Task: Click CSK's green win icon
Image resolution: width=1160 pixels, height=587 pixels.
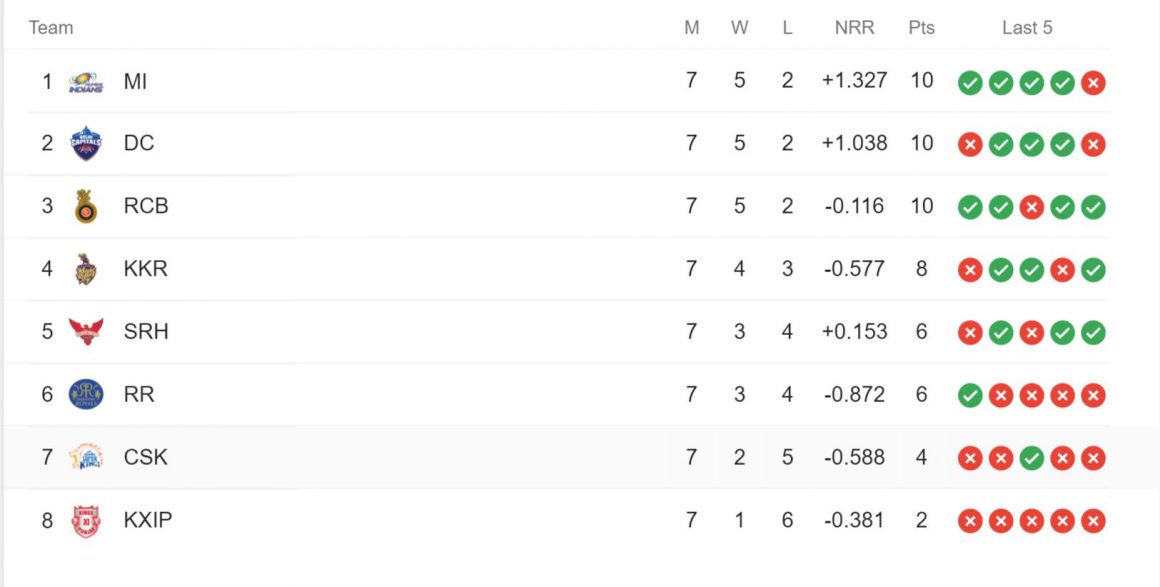Action: 1031,459
